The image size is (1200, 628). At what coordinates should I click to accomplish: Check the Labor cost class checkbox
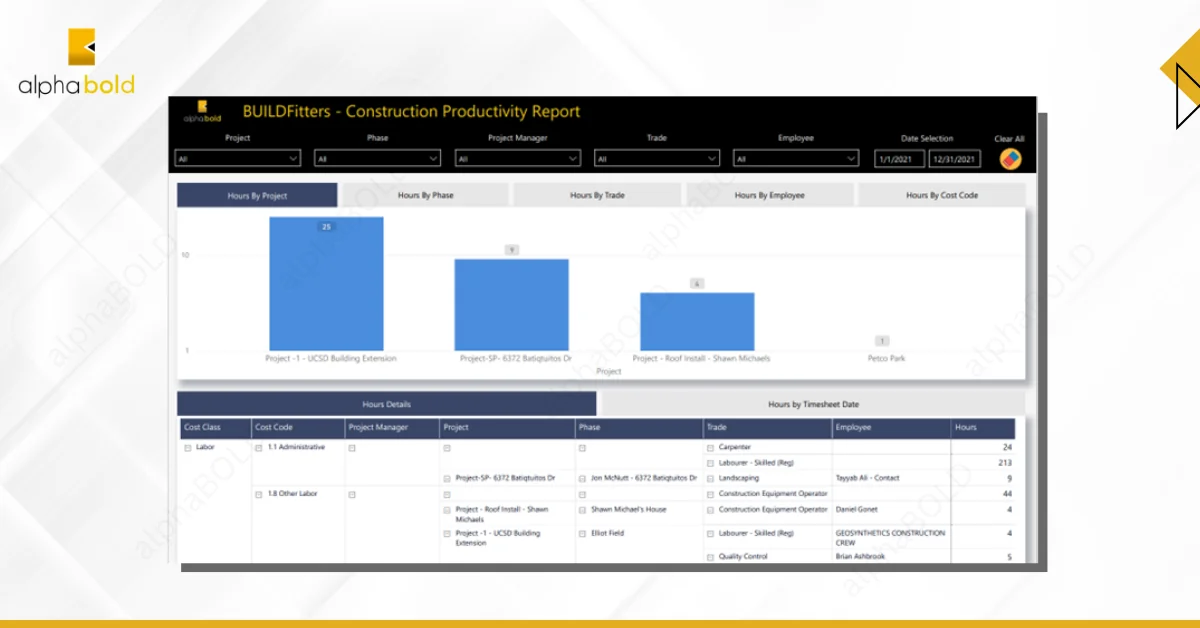(x=187, y=448)
